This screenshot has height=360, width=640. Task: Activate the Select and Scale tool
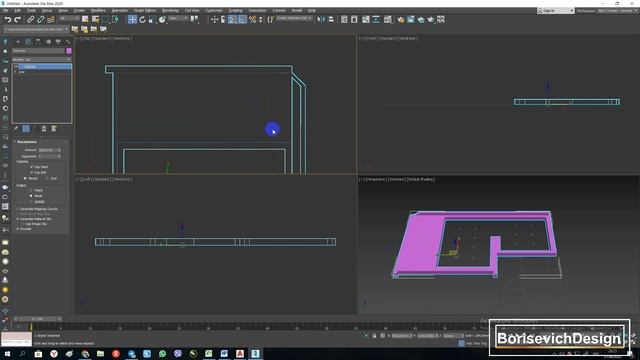click(152, 19)
